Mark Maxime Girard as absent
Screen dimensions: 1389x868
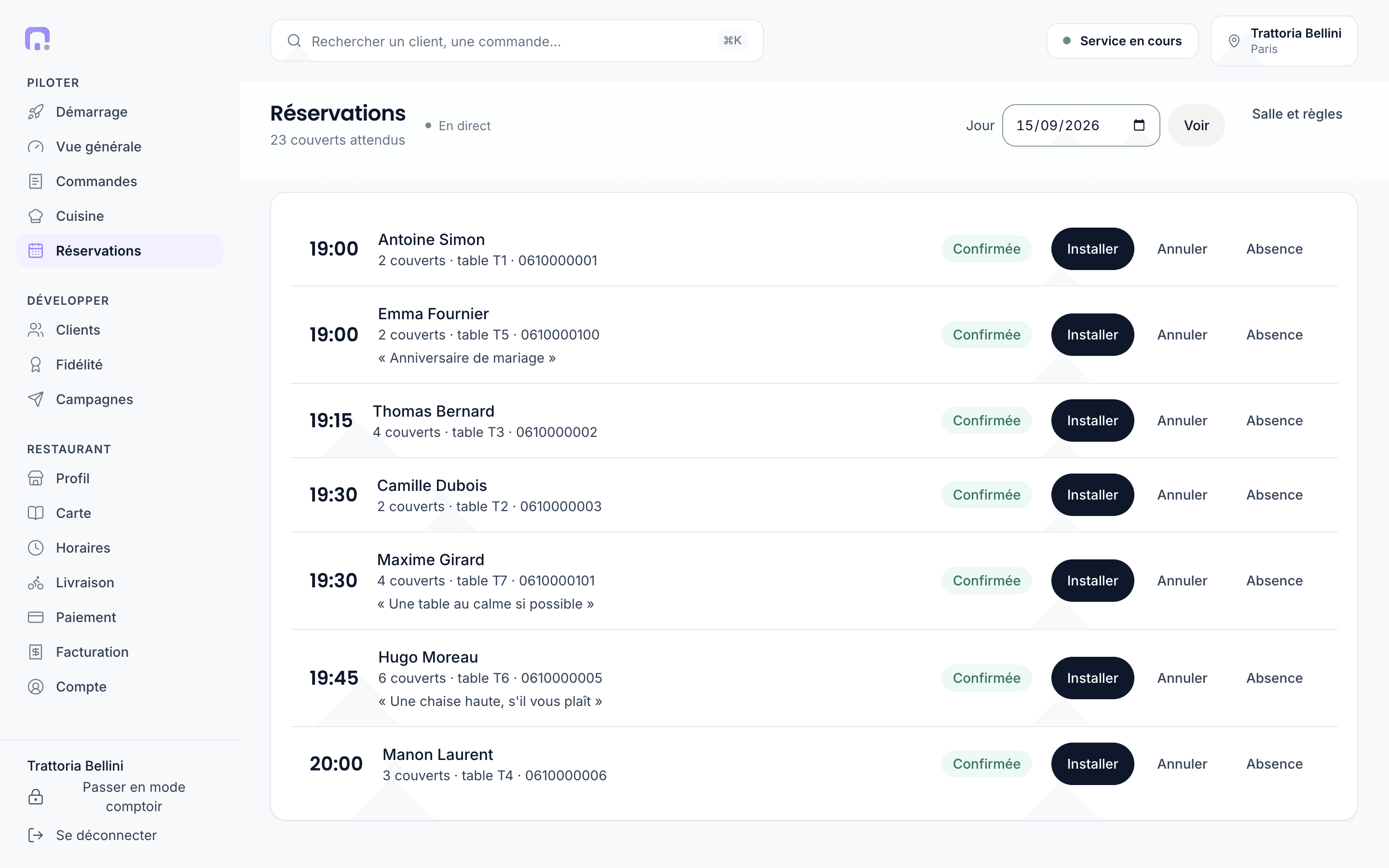1274,581
